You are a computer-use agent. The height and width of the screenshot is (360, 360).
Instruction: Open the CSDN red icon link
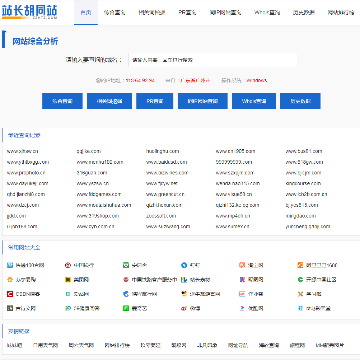(x=9, y=294)
